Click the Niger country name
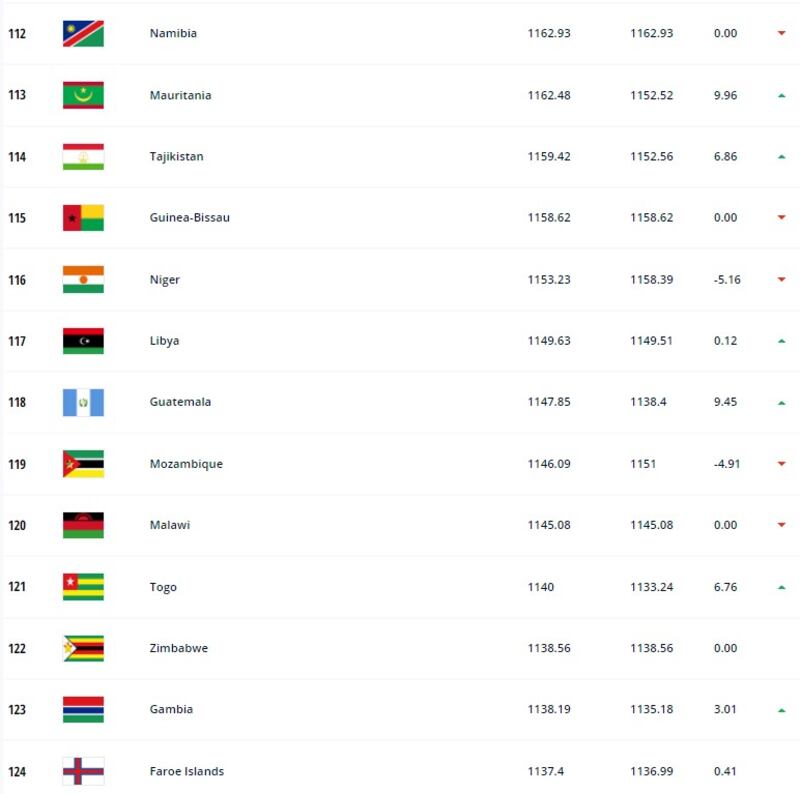 pos(165,280)
